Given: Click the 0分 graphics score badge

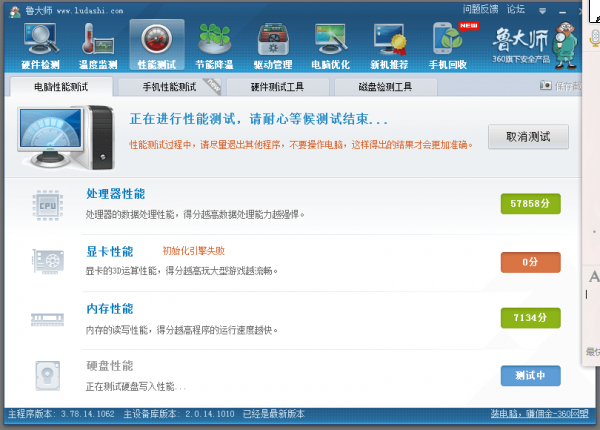Looking at the screenshot, I should pyautogui.click(x=530, y=262).
